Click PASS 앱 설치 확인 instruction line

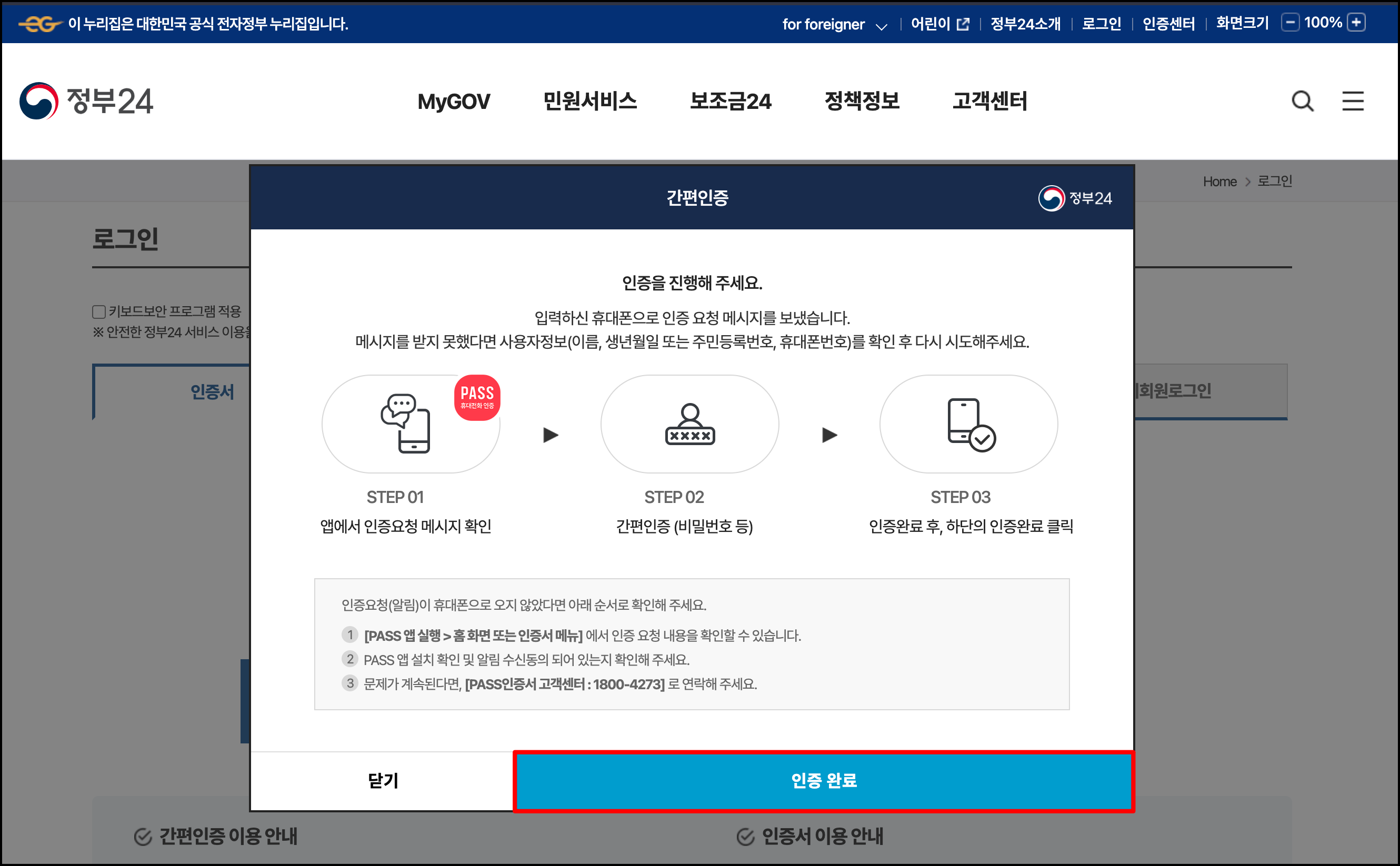pyautogui.click(x=526, y=660)
